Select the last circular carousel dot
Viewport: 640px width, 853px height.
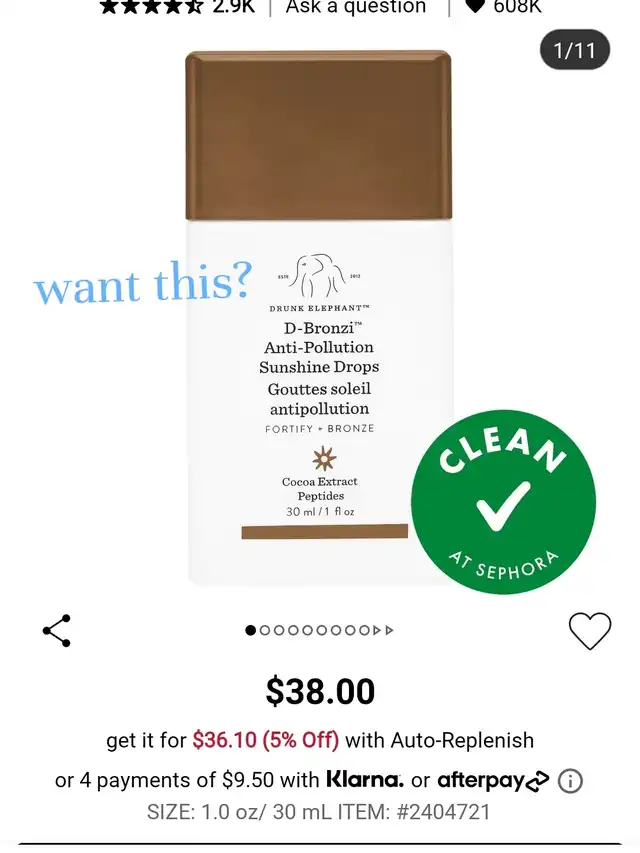pos(364,631)
